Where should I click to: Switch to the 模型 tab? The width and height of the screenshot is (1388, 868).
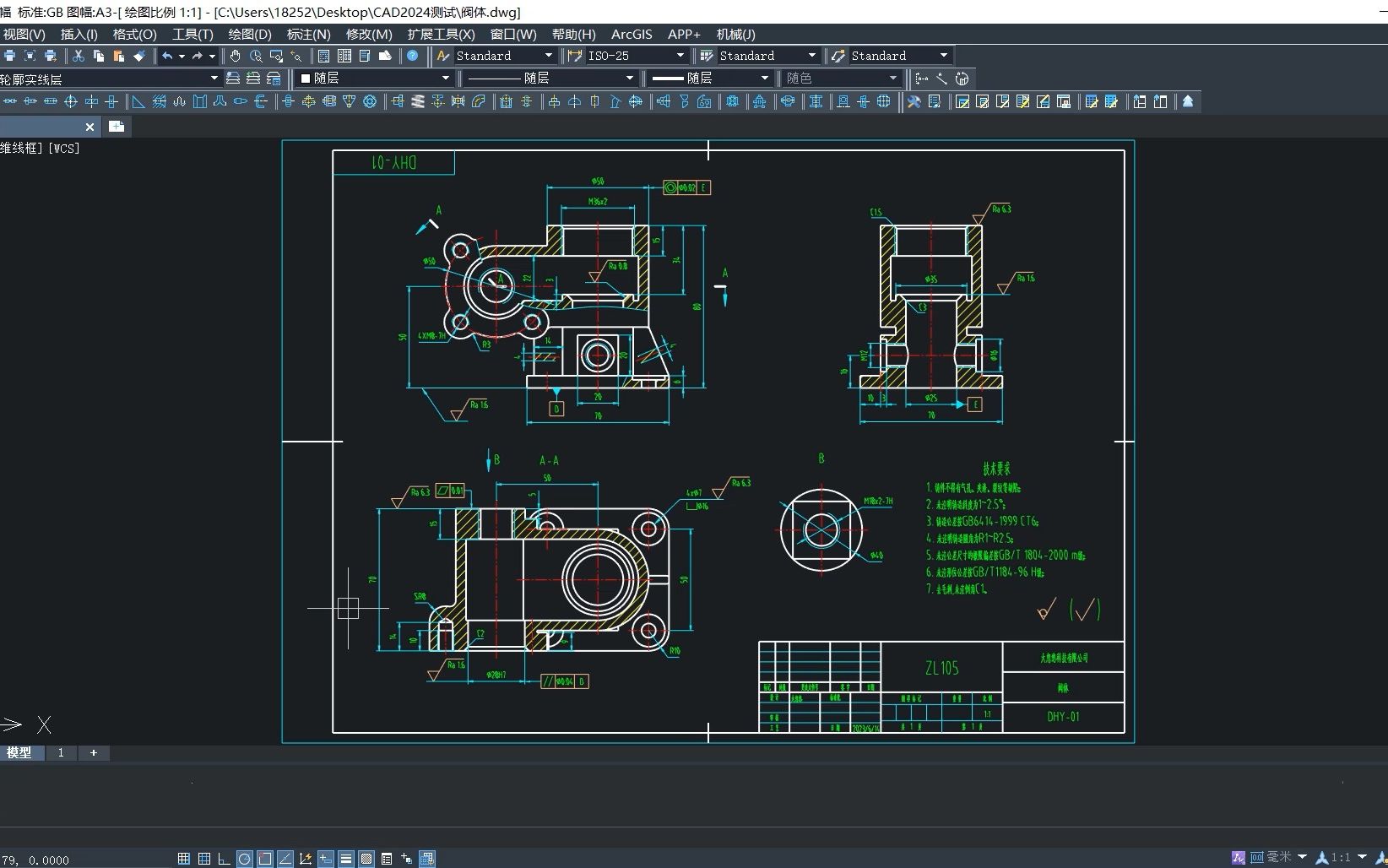19,752
